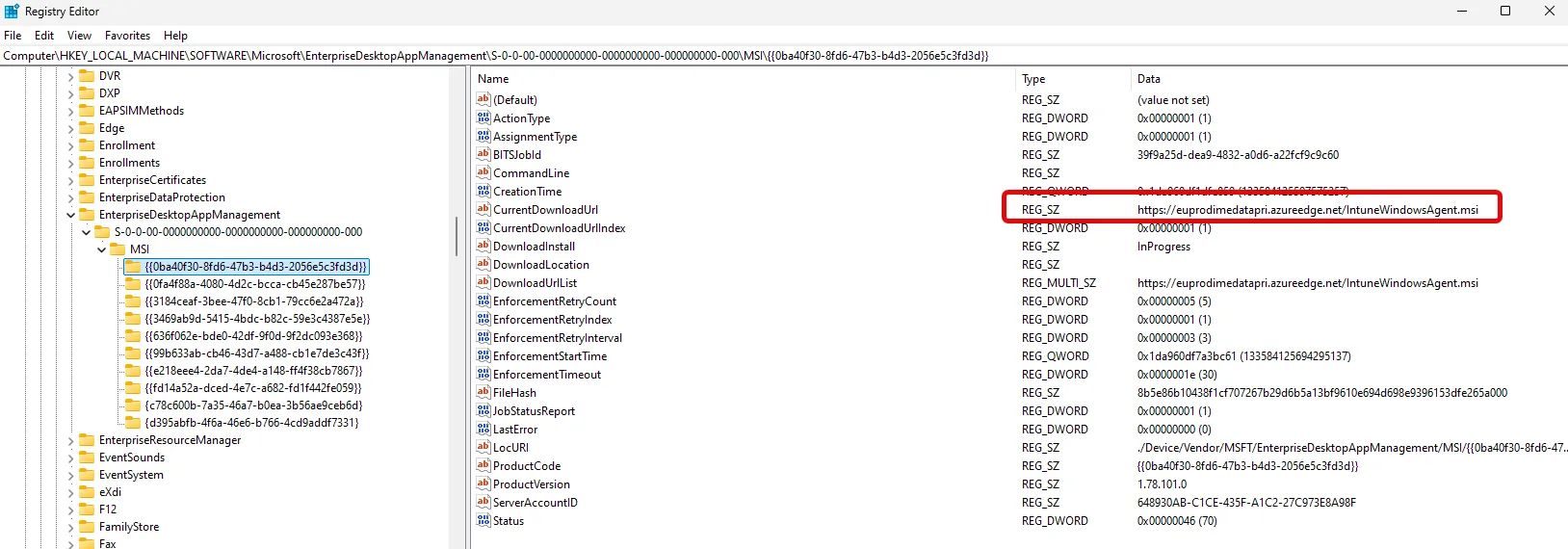The height and width of the screenshot is (549, 1568).
Task: Click the BITSJobId string icon
Action: pyautogui.click(x=483, y=154)
